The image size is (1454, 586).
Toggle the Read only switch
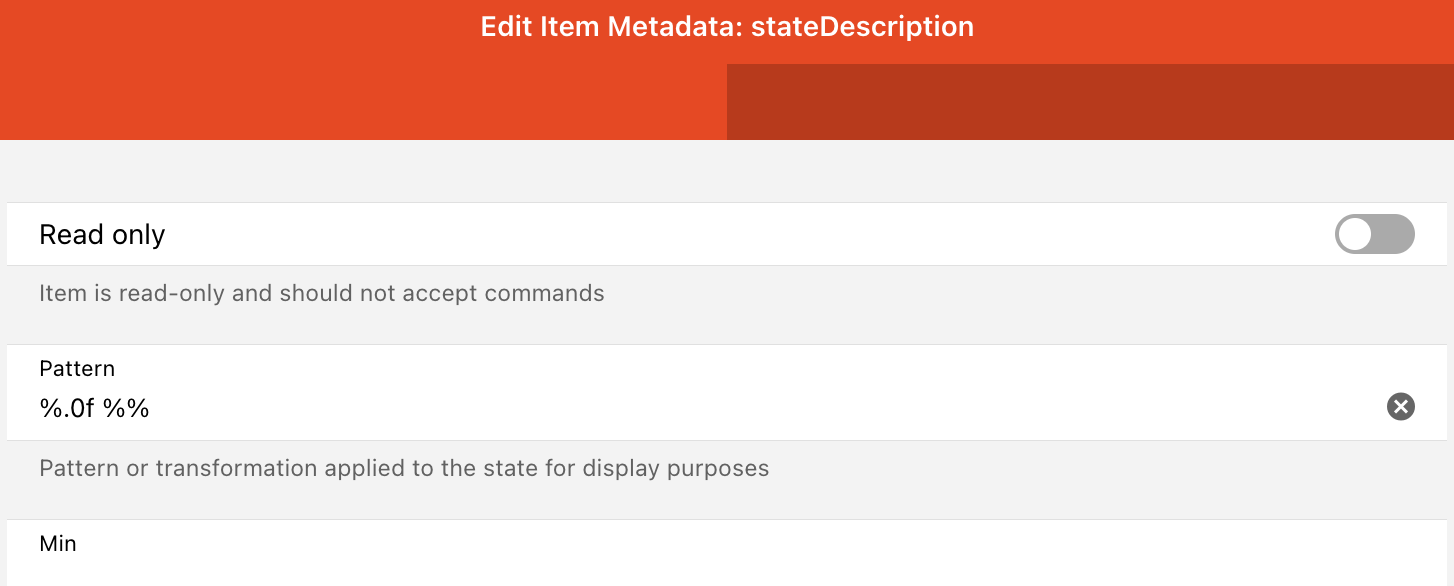(1374, 235)
